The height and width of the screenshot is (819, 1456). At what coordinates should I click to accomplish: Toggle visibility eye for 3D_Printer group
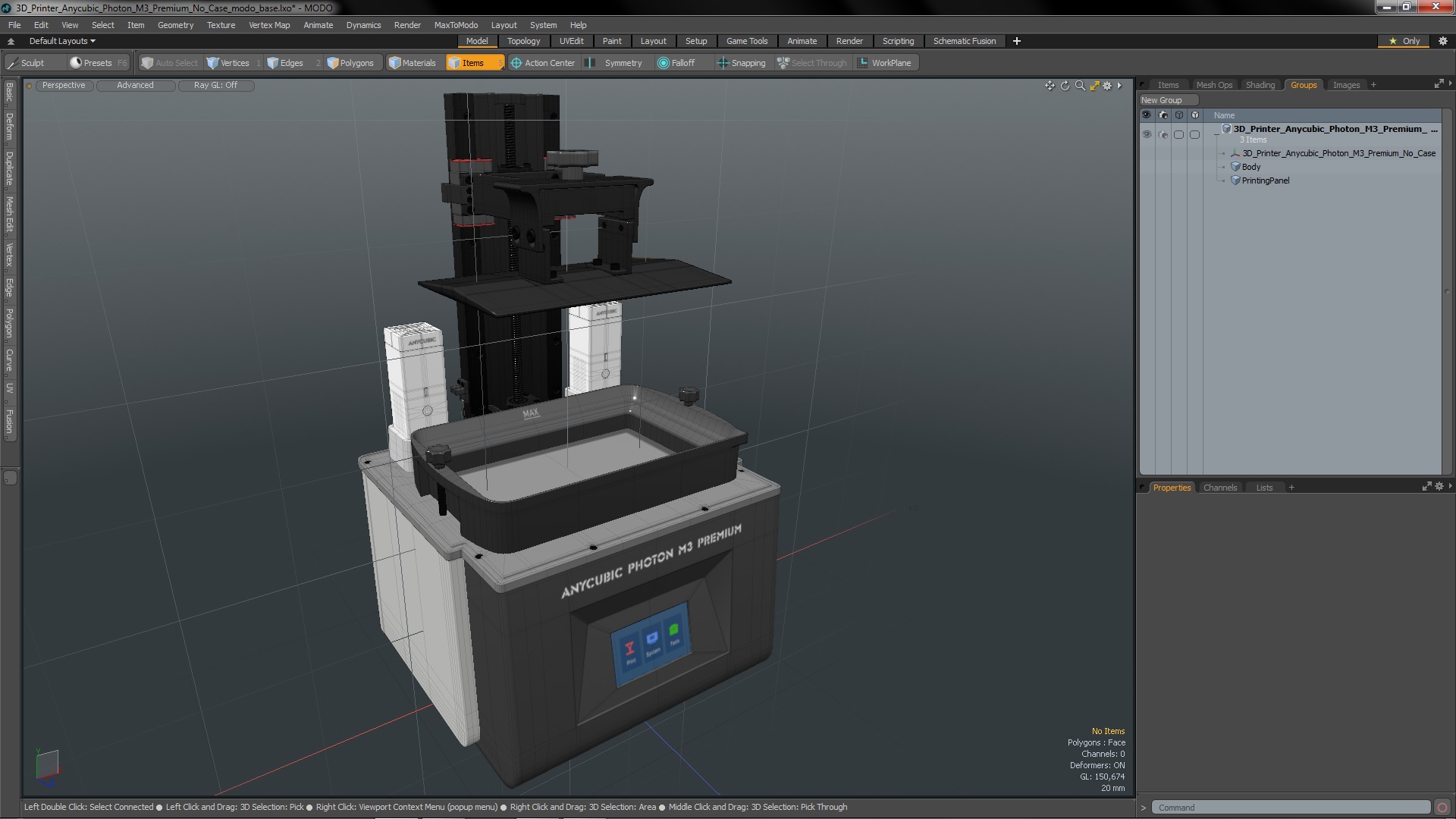[1147, 134]
